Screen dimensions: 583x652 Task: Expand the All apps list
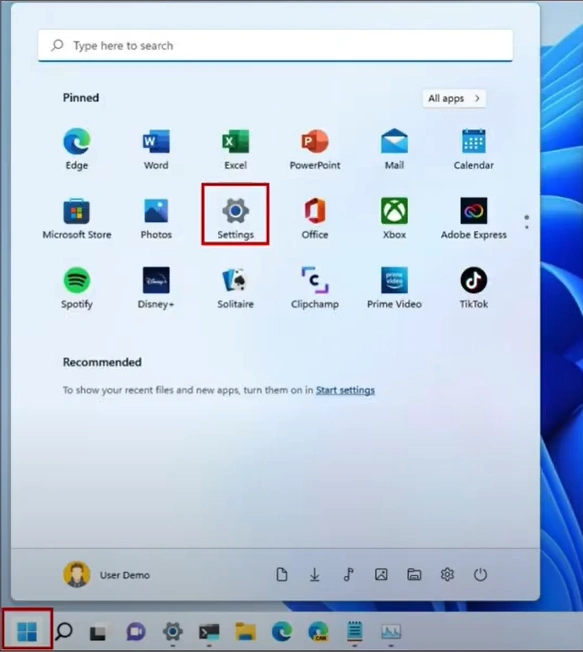coord(454,99)
